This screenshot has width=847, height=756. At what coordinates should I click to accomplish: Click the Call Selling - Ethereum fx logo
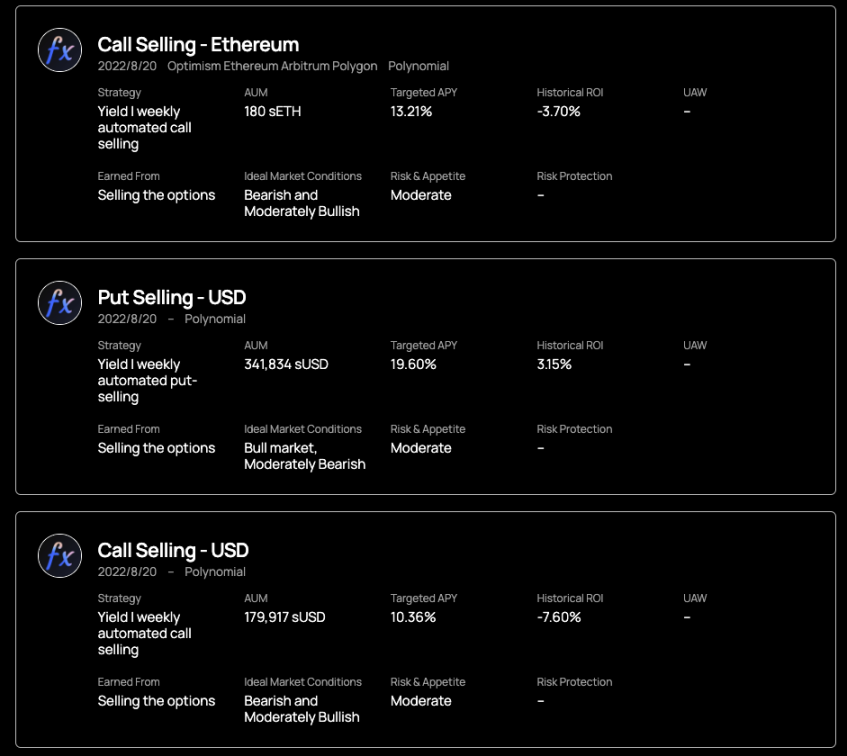(x=59, y=50)
